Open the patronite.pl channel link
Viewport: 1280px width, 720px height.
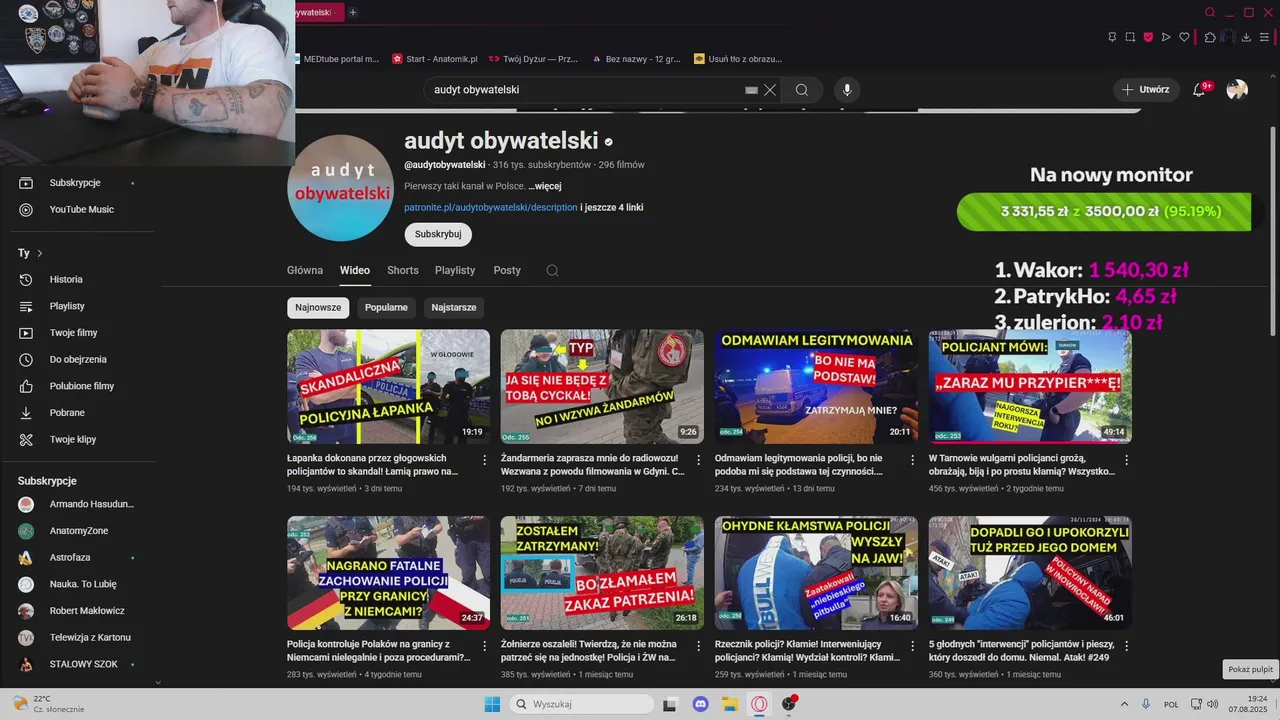(x=491, y=207)
